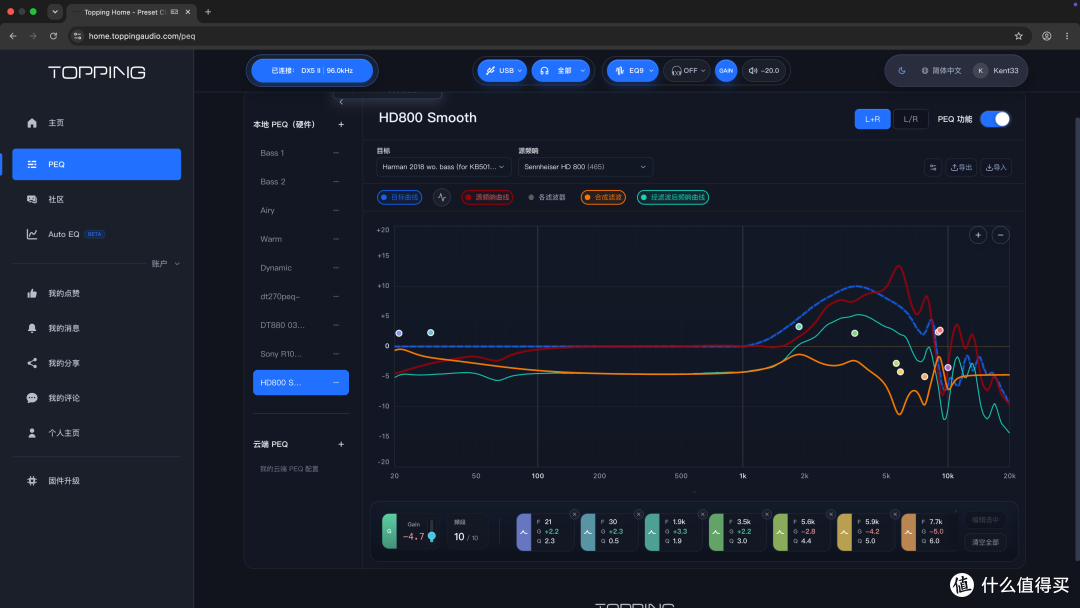Toggle the 各滤波器 individual filters

click(x=547, y=198)
